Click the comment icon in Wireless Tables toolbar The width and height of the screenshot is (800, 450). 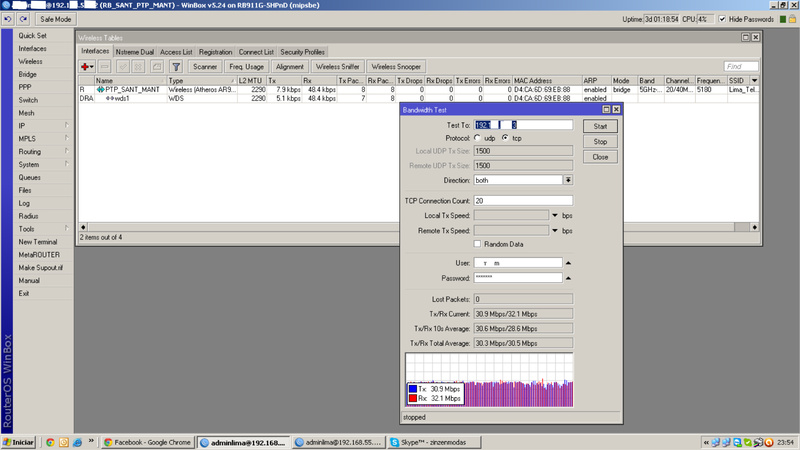click(x=157, y=66)
